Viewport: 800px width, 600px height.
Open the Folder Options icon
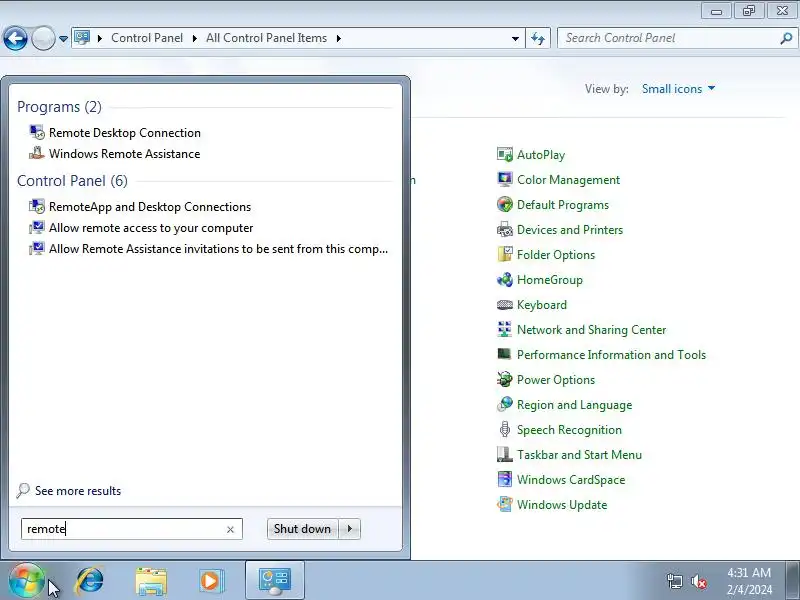tap(505, 255)
